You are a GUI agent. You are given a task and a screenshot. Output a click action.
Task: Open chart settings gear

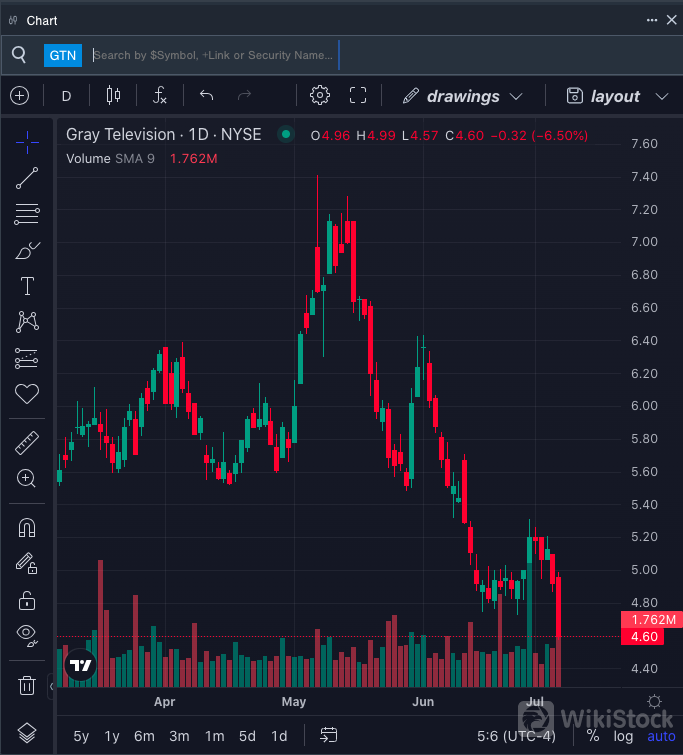[320, 96]
